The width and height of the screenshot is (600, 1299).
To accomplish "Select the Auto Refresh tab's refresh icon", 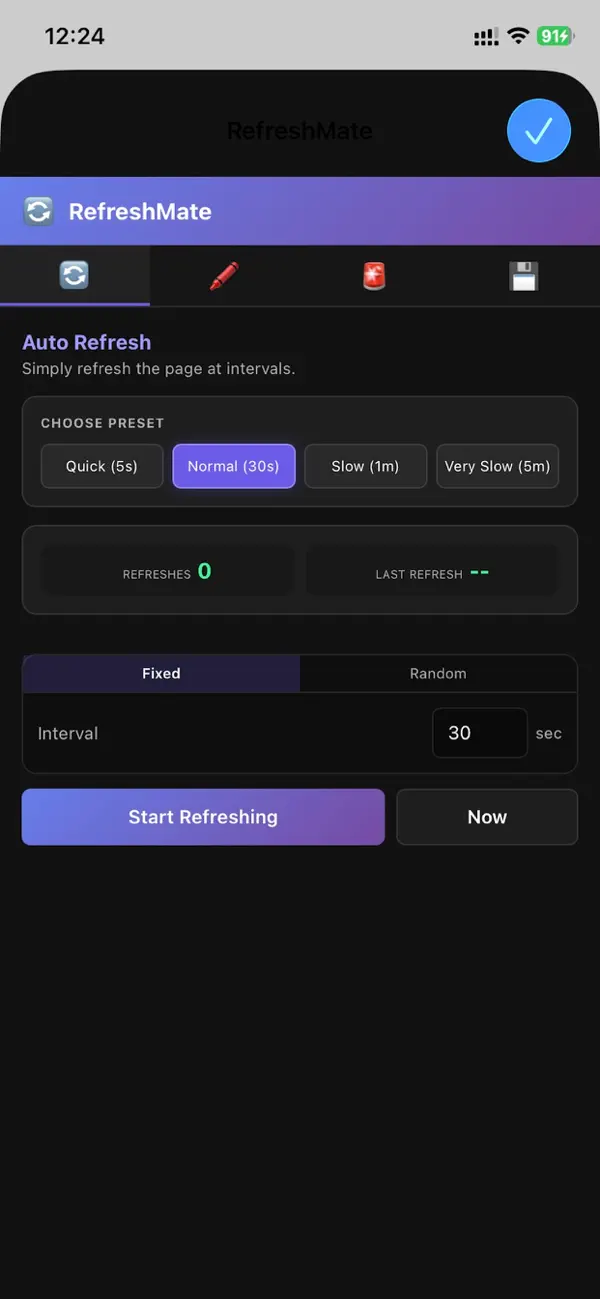I will (x=75, y=276).
